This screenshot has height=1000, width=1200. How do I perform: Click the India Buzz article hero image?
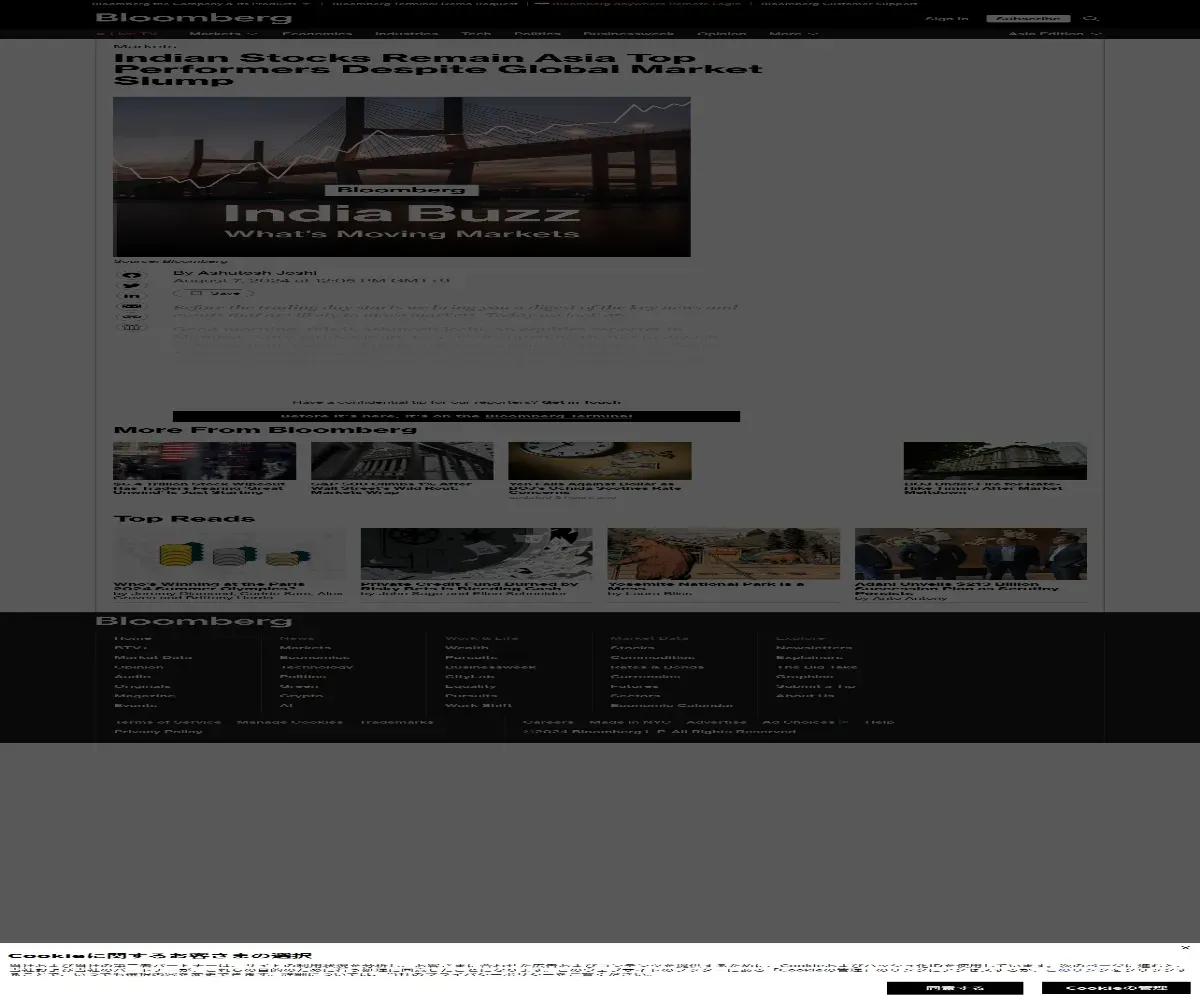pos(402,177)
